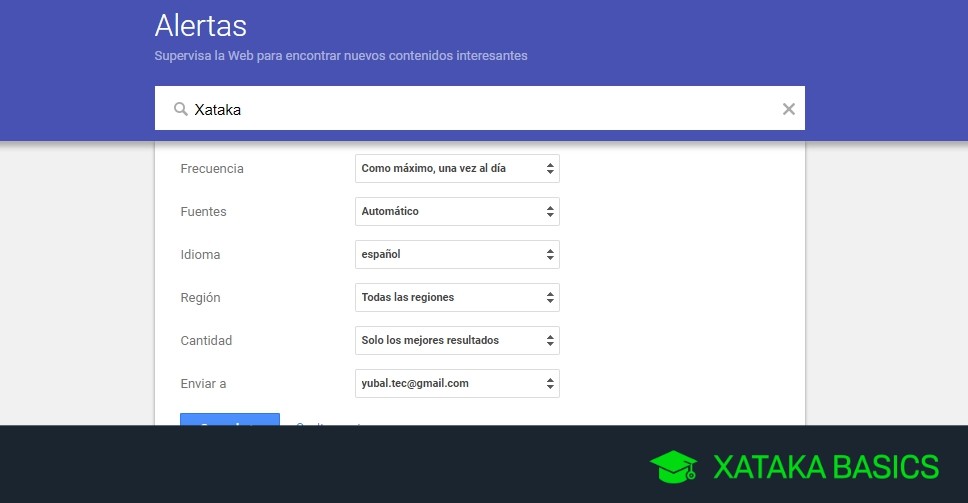Click the Frecuencia label
The height and width of the screenshot is (503, 968).
pos(212,168)
